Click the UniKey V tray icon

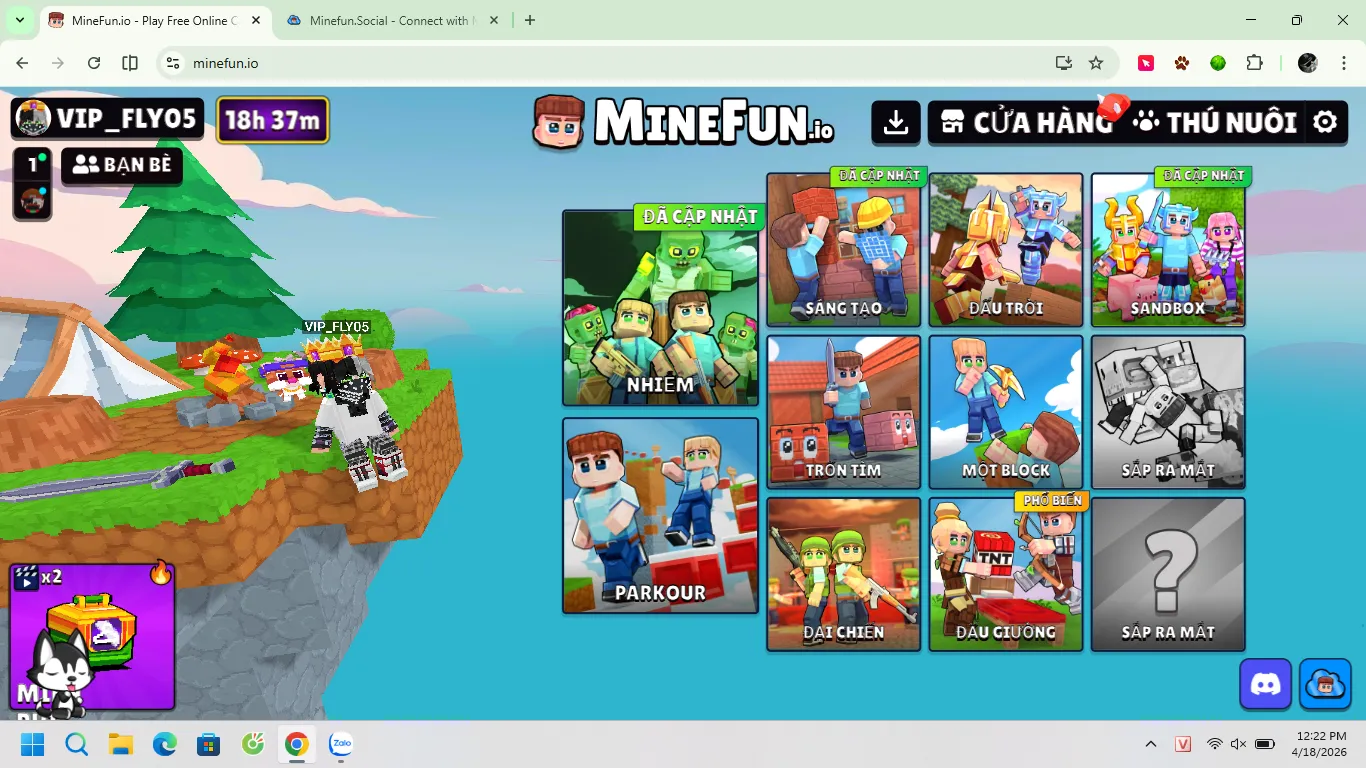[1184, 744]
